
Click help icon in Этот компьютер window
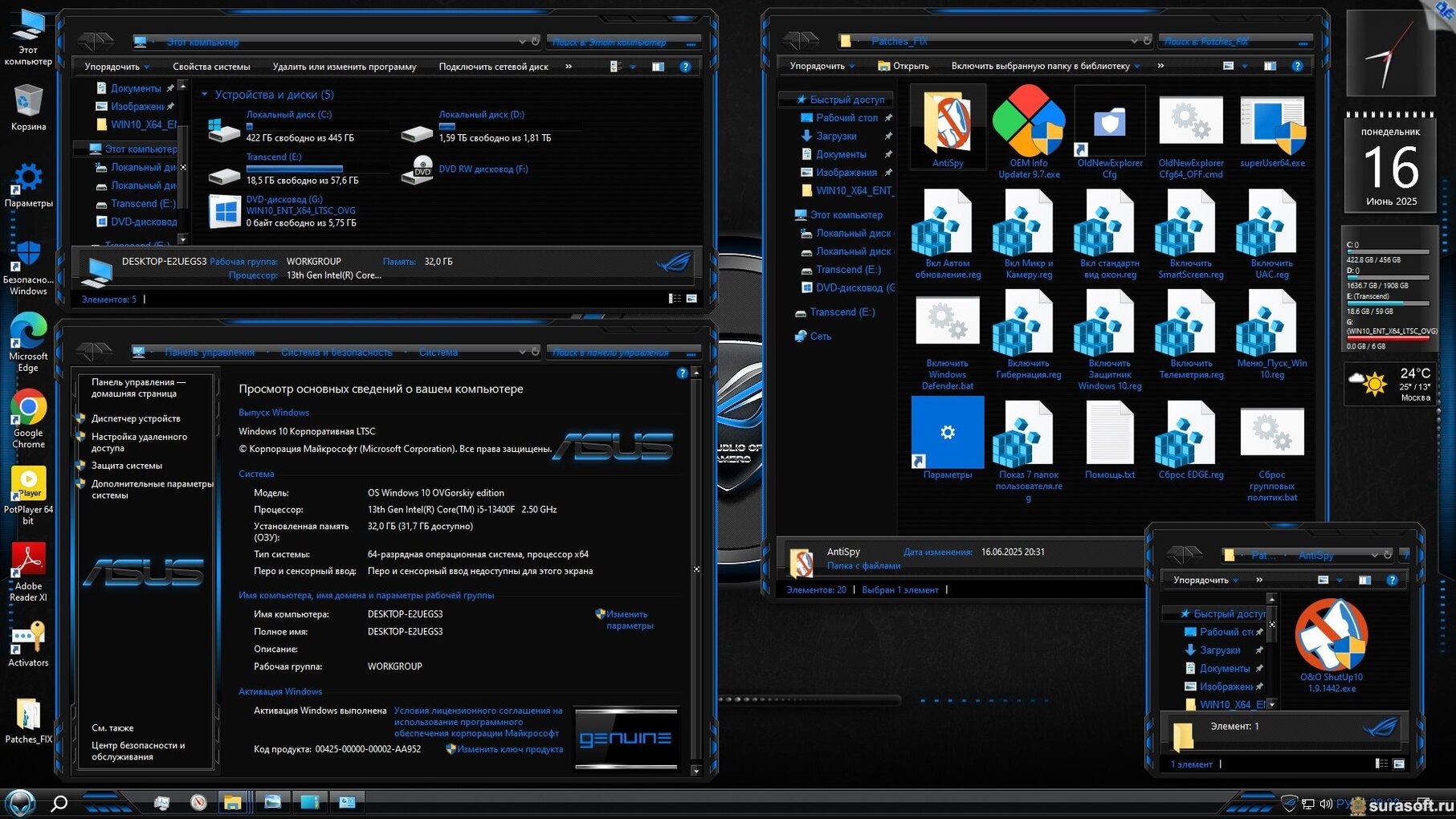coord(685,67)
